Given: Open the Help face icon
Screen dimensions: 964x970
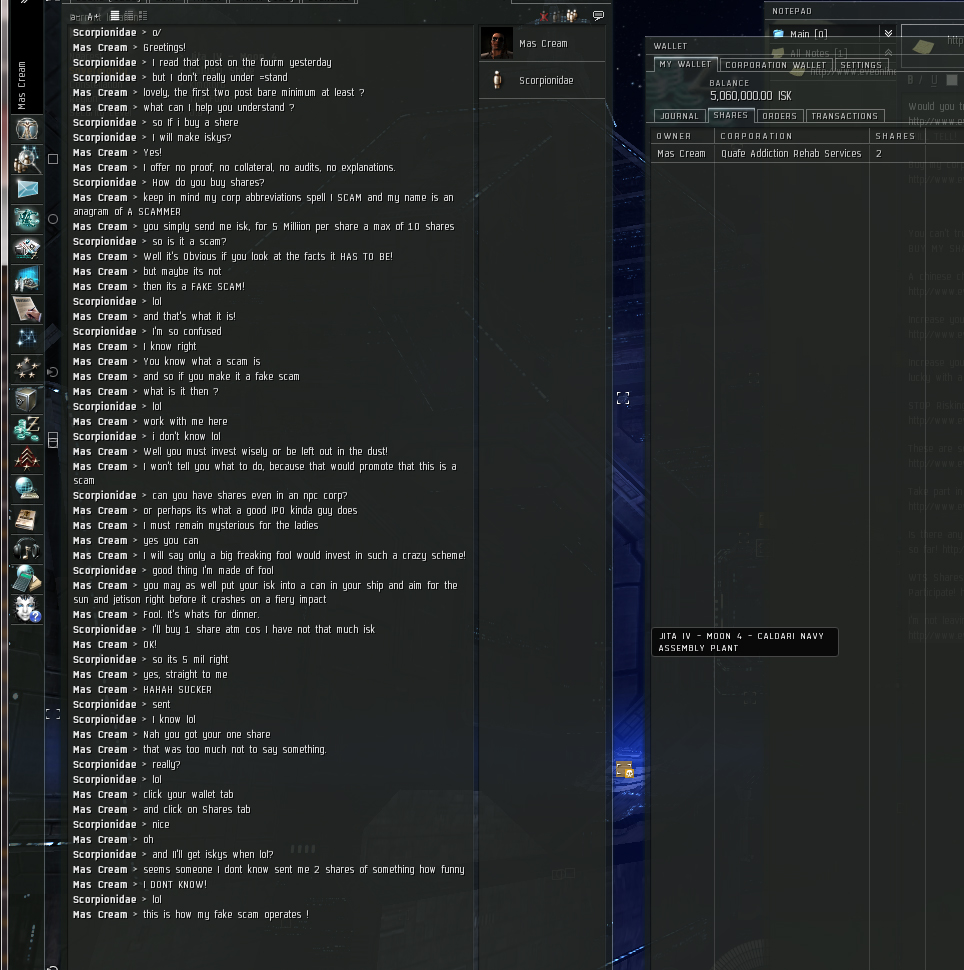Looking at the screenshot, I should (x=27, y=609).
